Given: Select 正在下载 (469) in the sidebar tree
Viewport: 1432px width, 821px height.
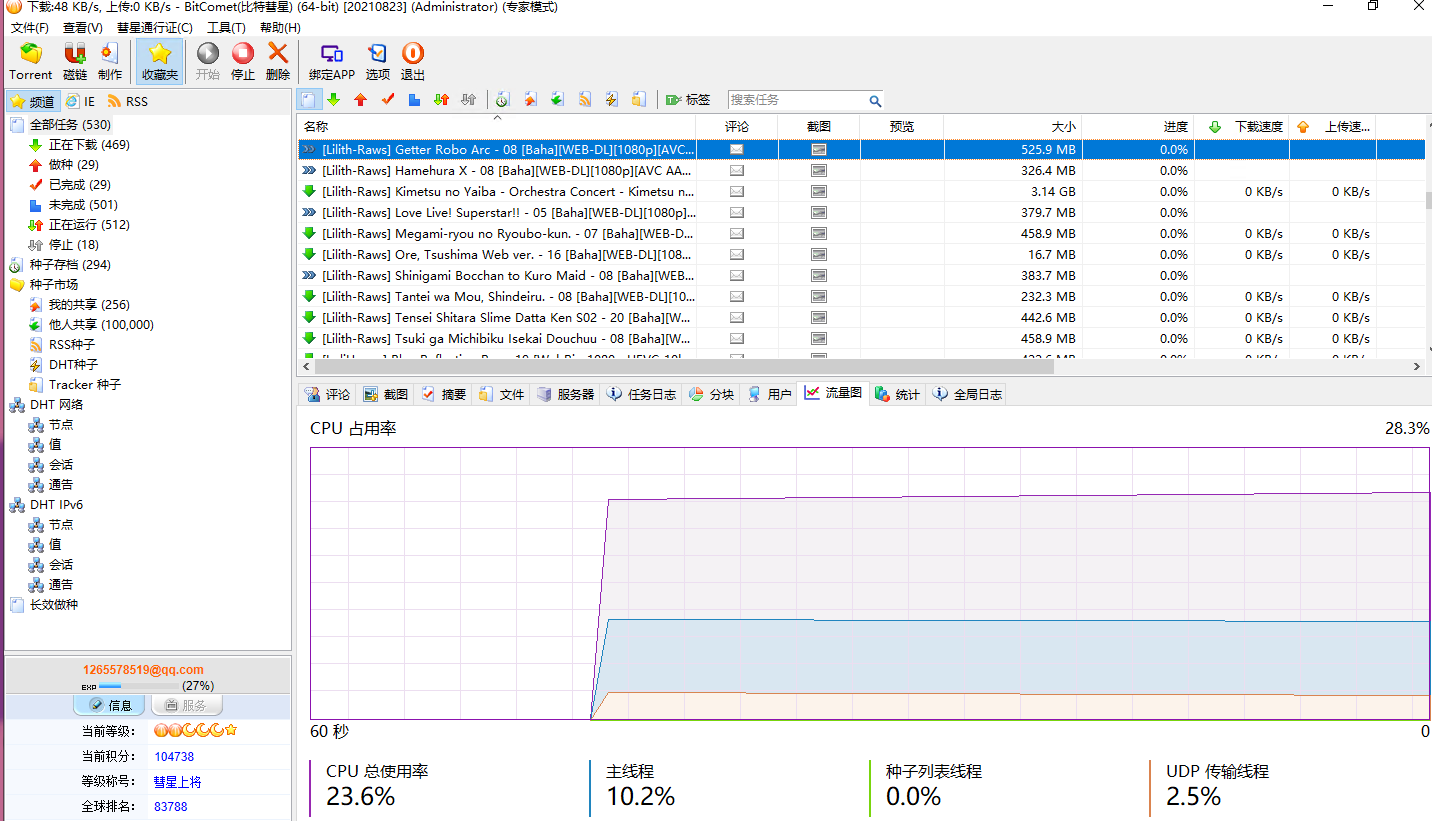Looking at the screenshot, I should 89,145.
